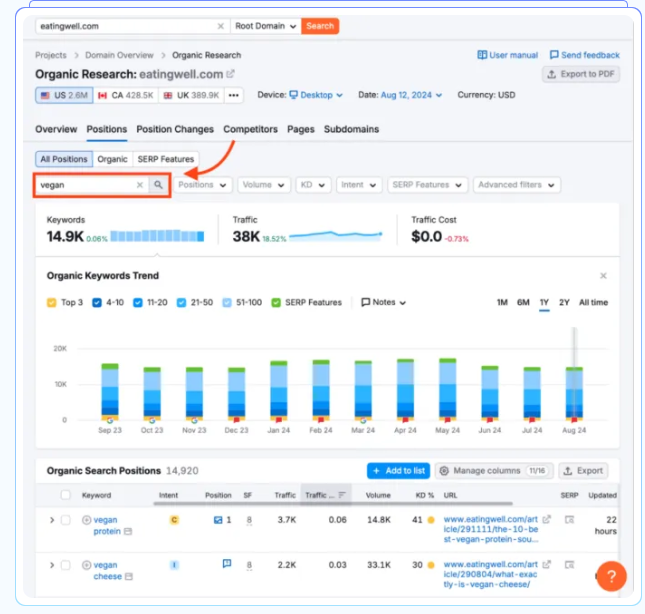The image size is (645, 614).
Task: Click inside the vegan keyword filter field
Action: click(86, 185)
